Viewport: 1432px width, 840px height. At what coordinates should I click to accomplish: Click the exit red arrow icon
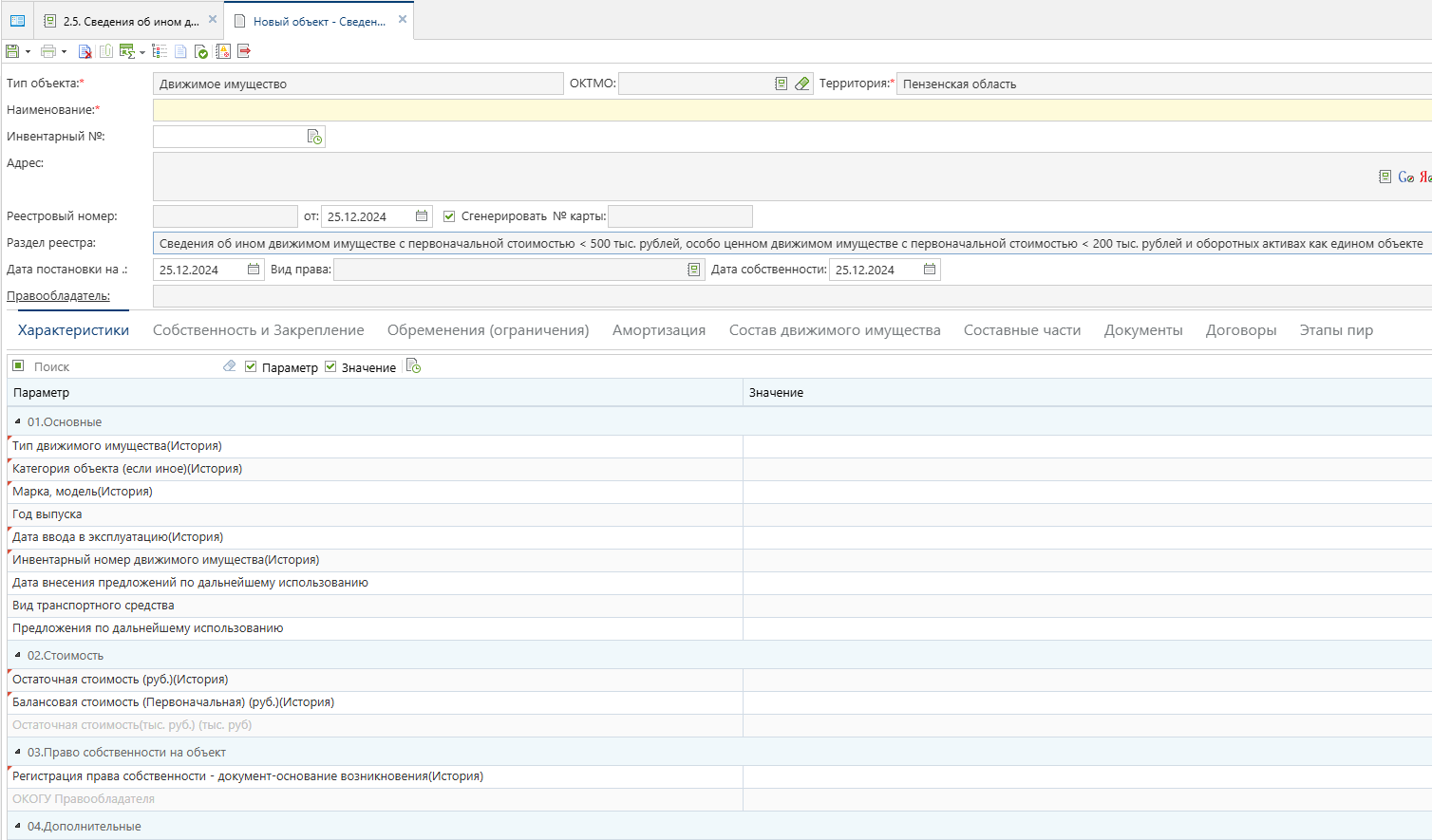click(244, 51)
